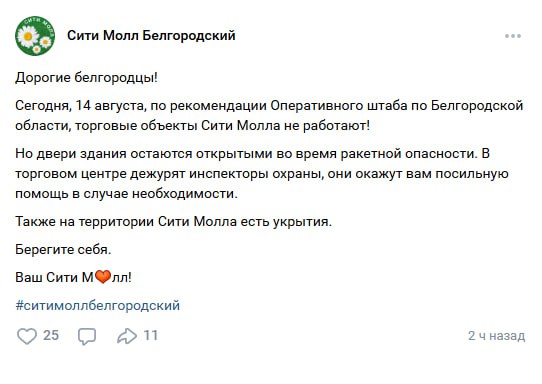The width and height of the screenshot is (542, 384).
Task: Click the word "укрытия" in the post
Action: point(302,222)
